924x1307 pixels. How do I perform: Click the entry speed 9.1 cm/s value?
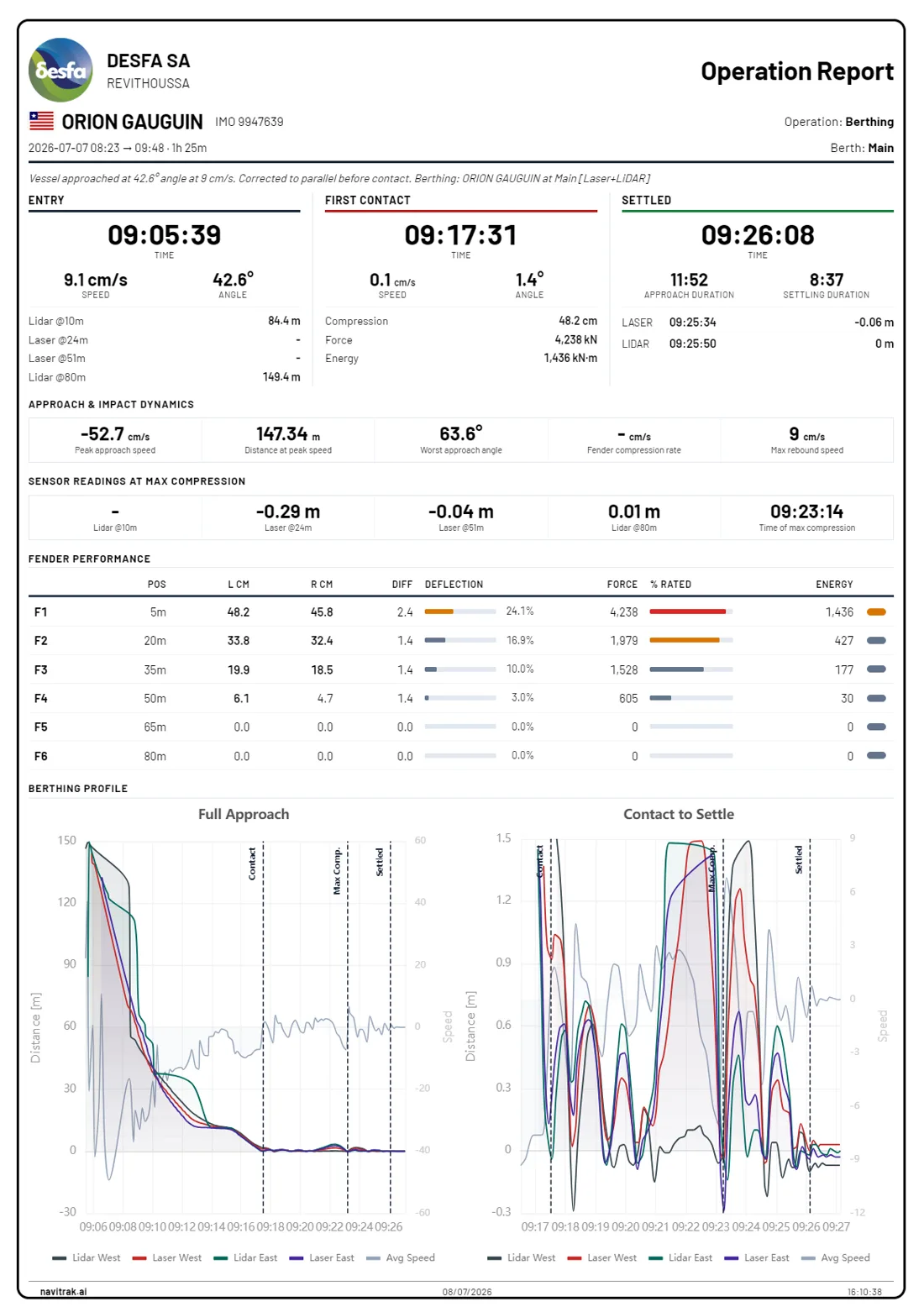coord(96,280)
